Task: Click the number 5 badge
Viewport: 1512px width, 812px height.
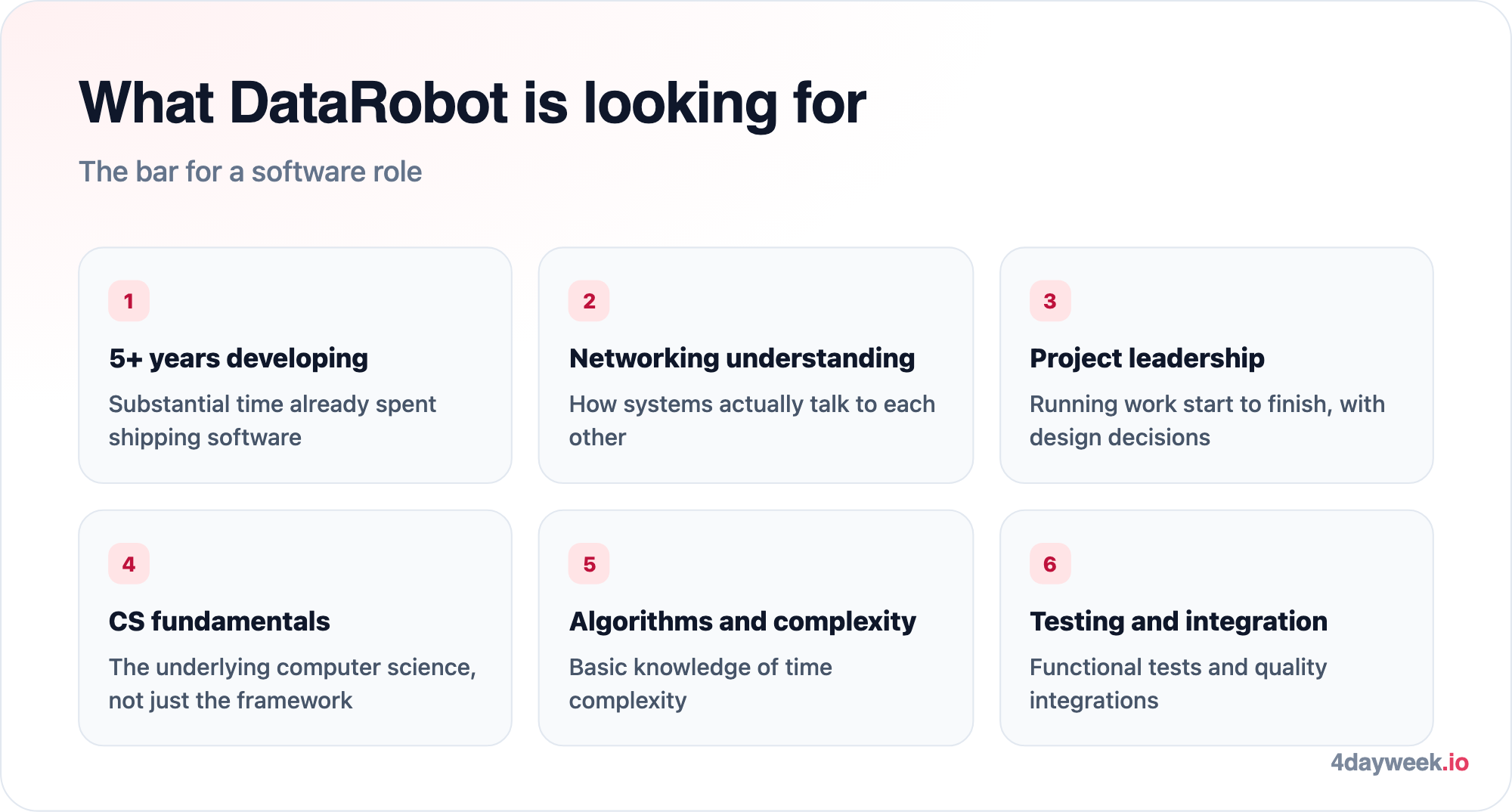Action: [589, 564]
